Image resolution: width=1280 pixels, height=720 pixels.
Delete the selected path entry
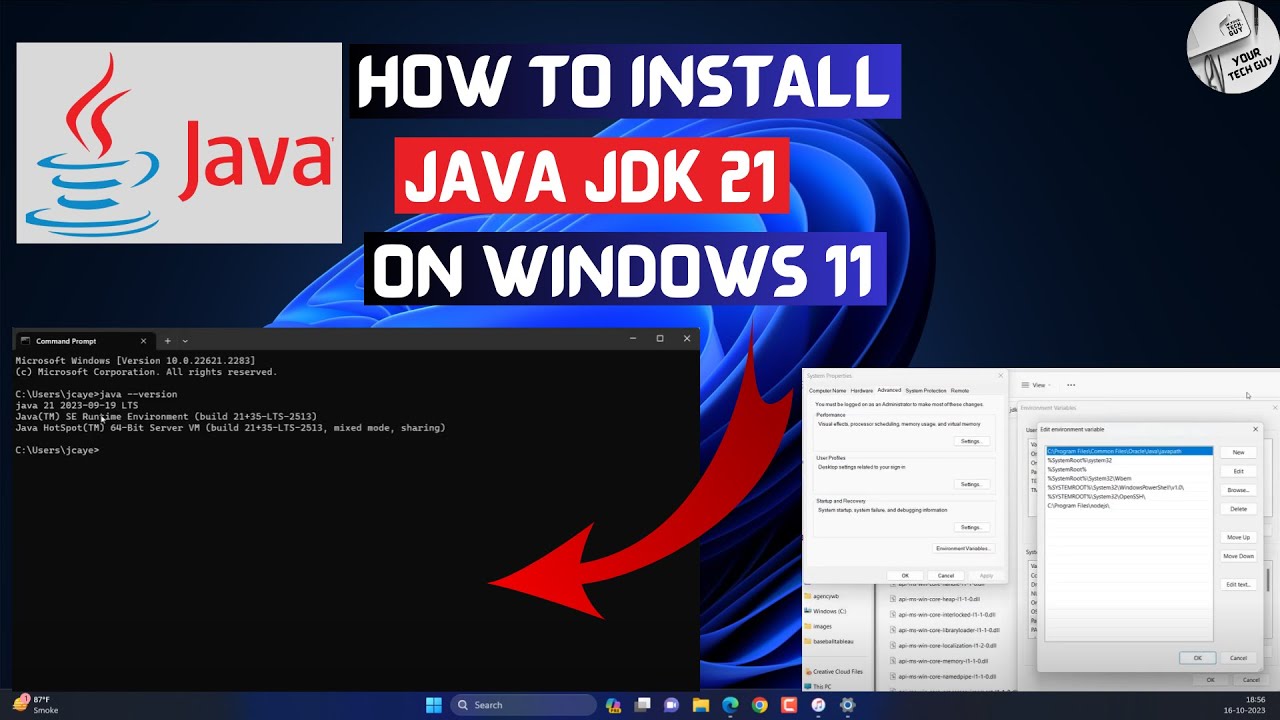pyautogui.click(x=1238, y=509)
